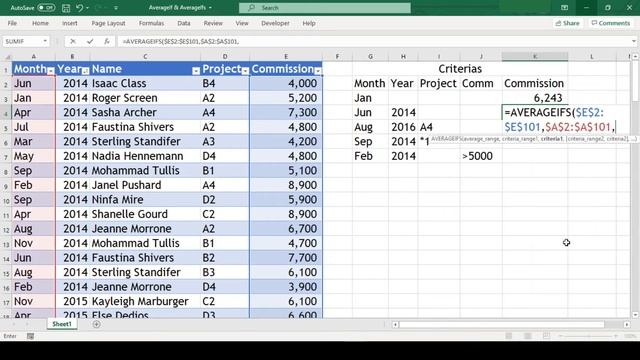Viewport: 640px width, 360px height.
Task: Open the Project column filter dropdown
Action: click(x=245, y=71)
